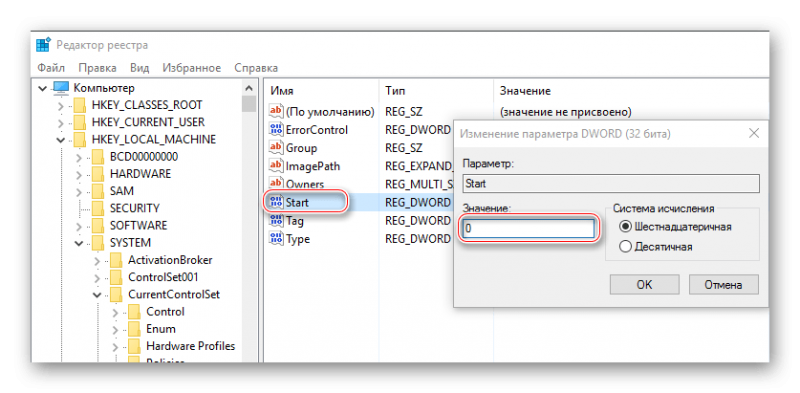Select the Шестнадцатеричная radio button

tap(625, 227)
